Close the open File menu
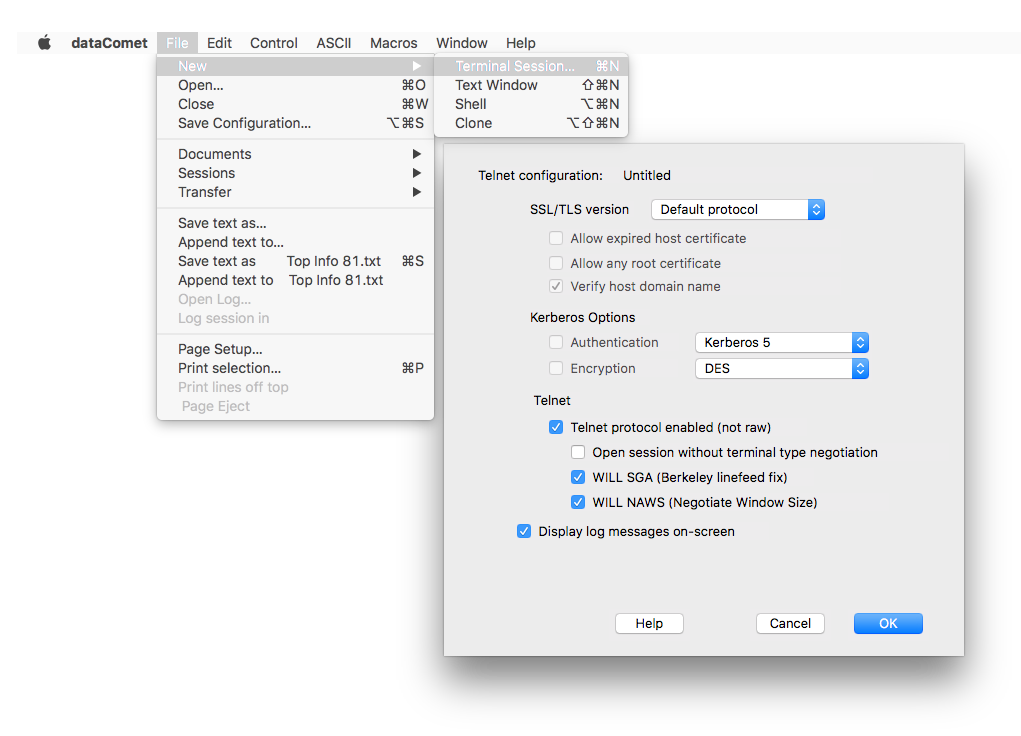Image resolution: width=1021 pixels, height=736 pixels. (x=177, y=43)
